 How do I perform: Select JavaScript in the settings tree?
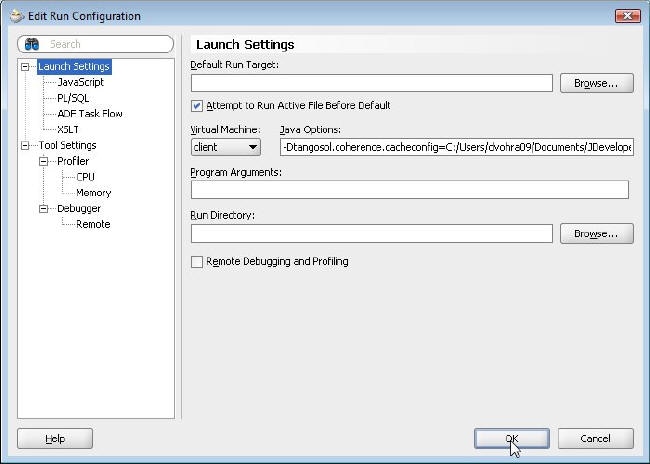[x=80, y=82]
